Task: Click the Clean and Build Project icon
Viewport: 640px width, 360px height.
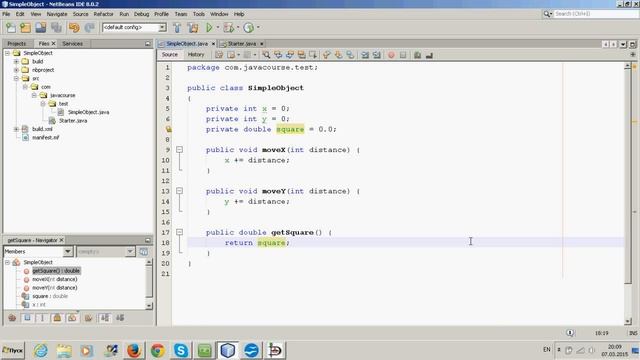Action: pos(193,27)
